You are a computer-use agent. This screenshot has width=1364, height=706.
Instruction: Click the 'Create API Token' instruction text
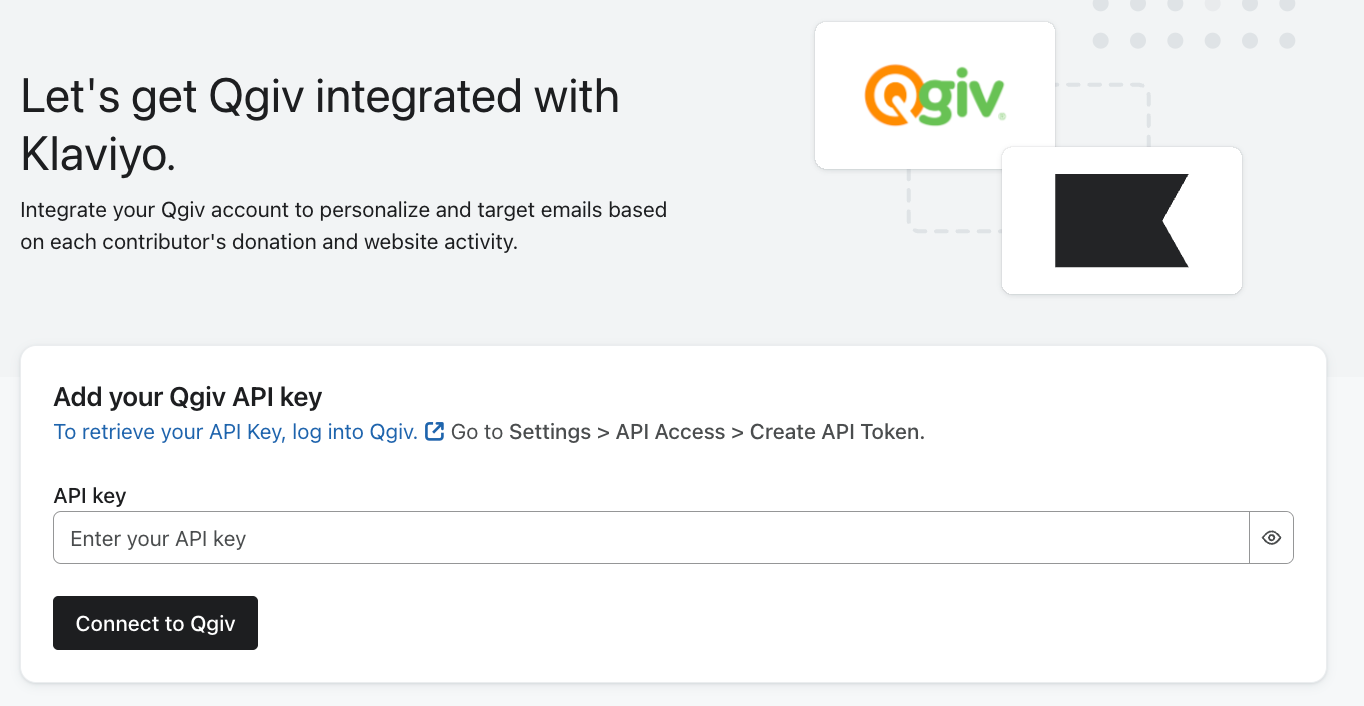836,432
